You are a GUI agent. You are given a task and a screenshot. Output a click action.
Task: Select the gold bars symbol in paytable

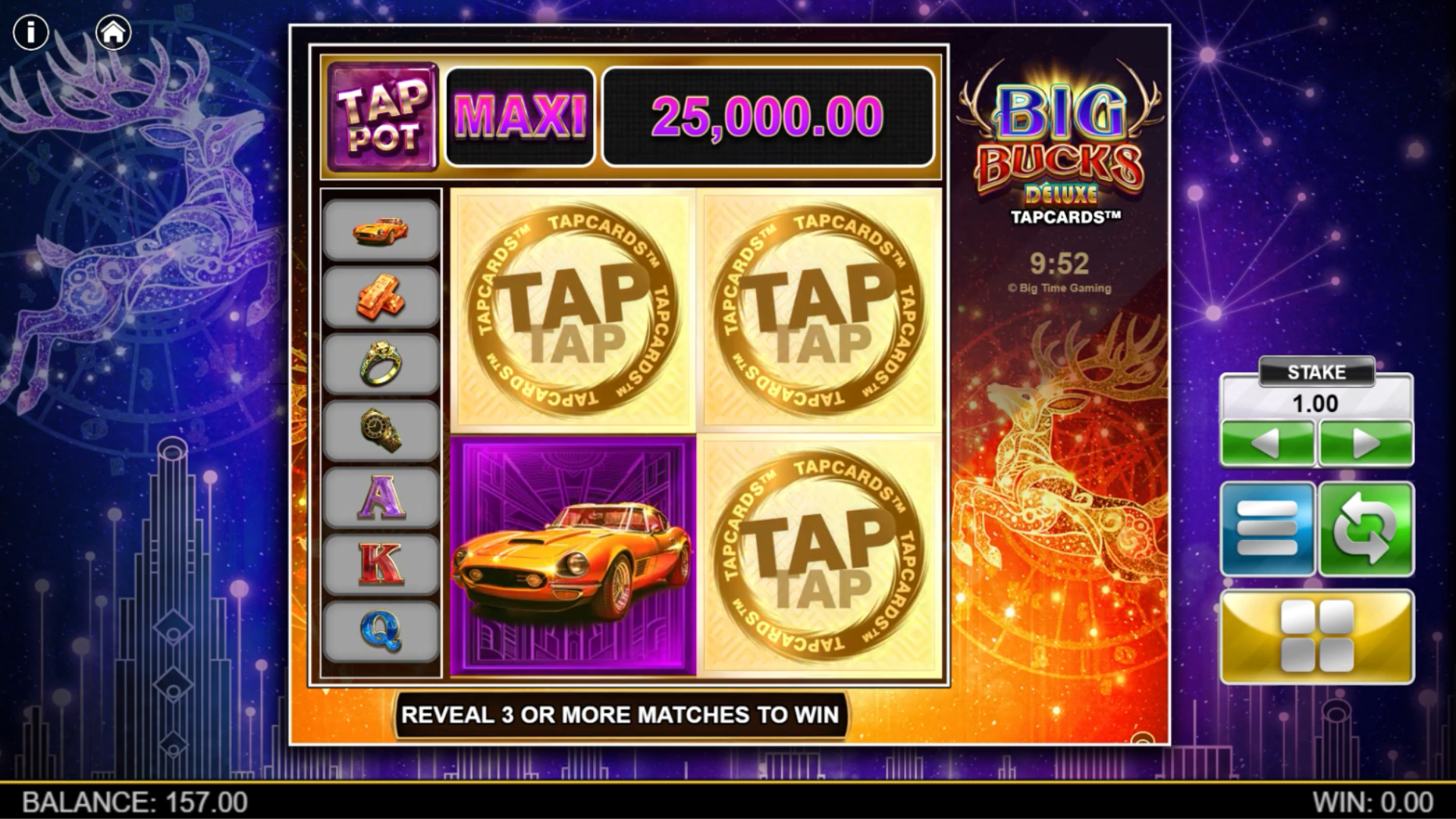pos(381,297)
